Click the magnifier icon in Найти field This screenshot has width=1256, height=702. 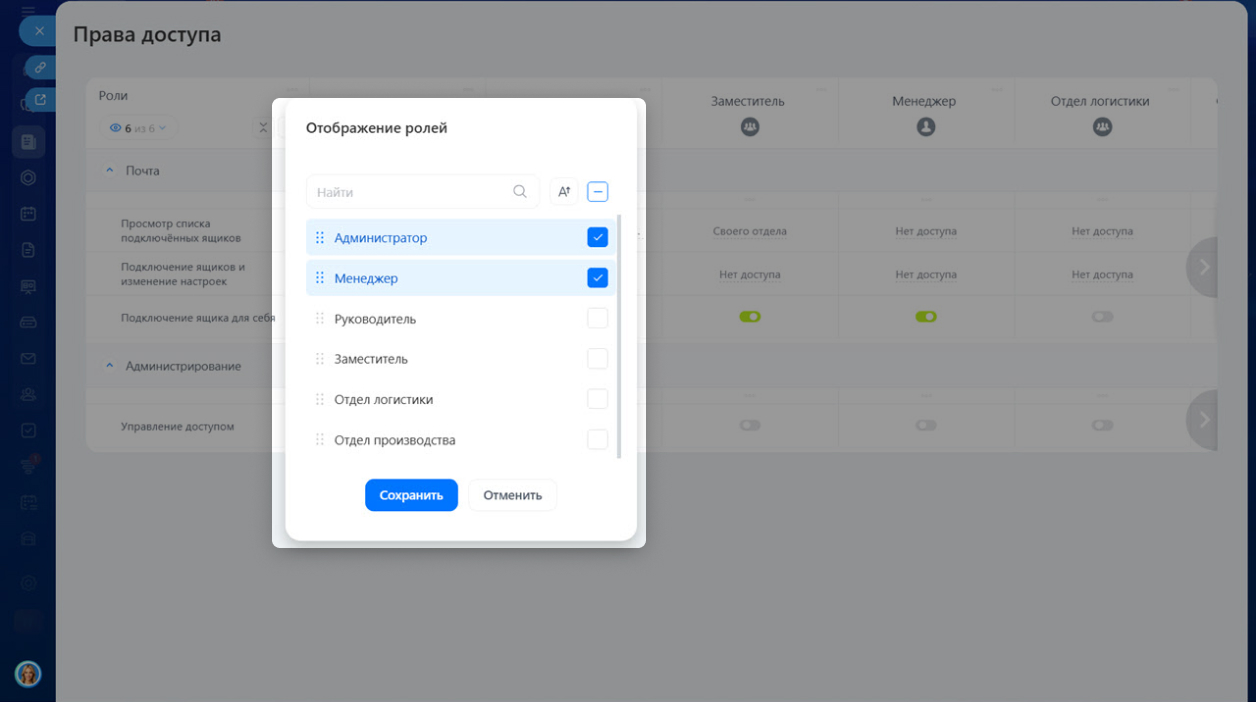520,192
